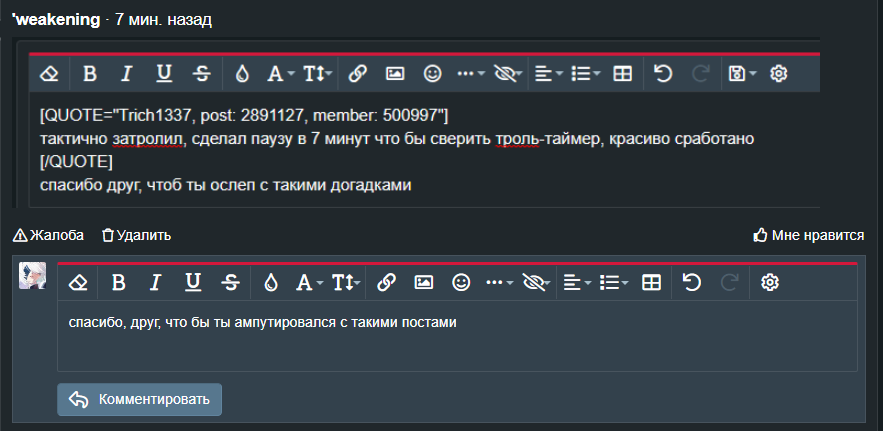883x431 pixels.
Task: Toggle Strikethrough in the comment editor toolbar
Action: (230, 282)
